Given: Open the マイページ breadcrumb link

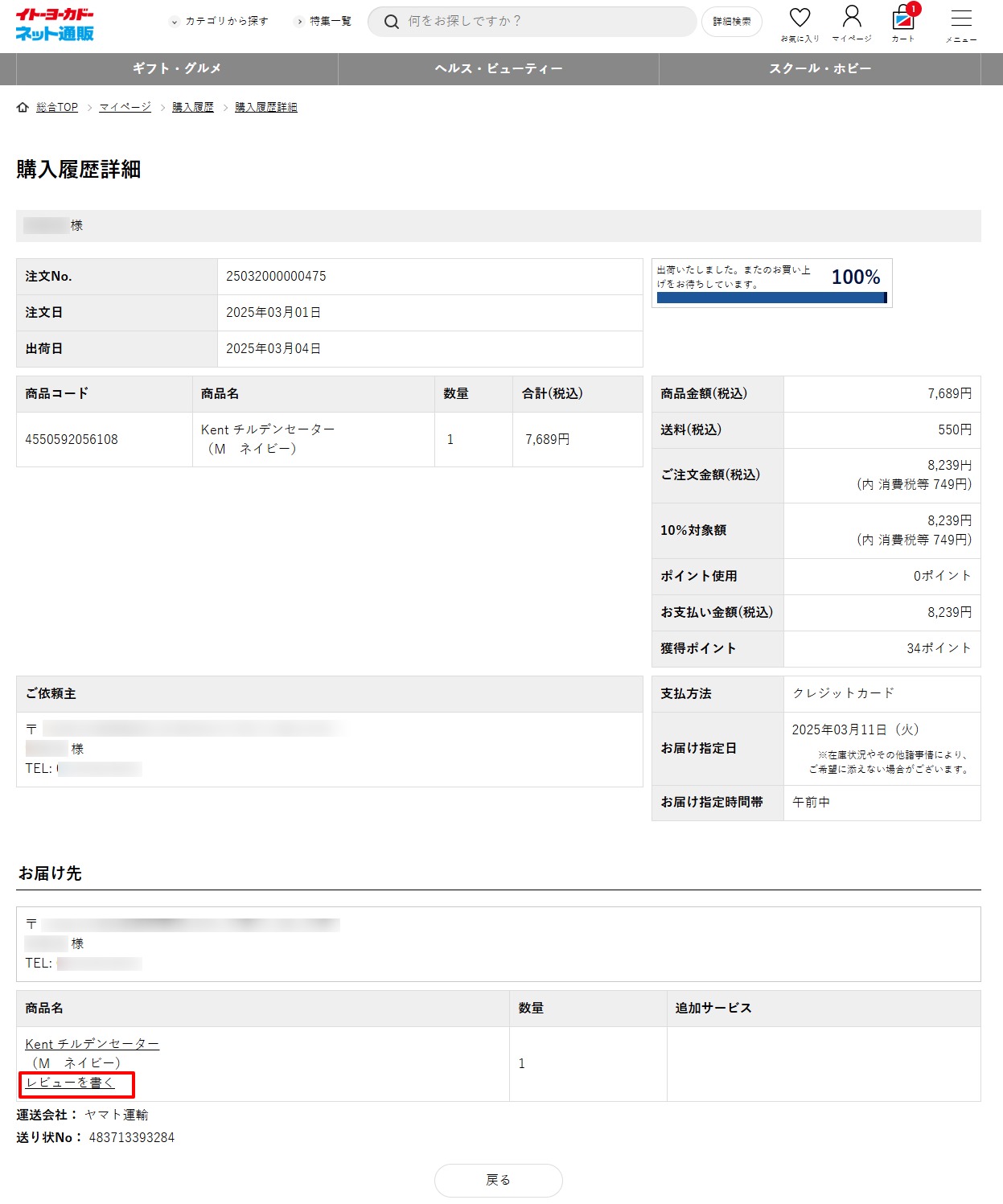Looking at the screenshot, I should coord(125,107).
